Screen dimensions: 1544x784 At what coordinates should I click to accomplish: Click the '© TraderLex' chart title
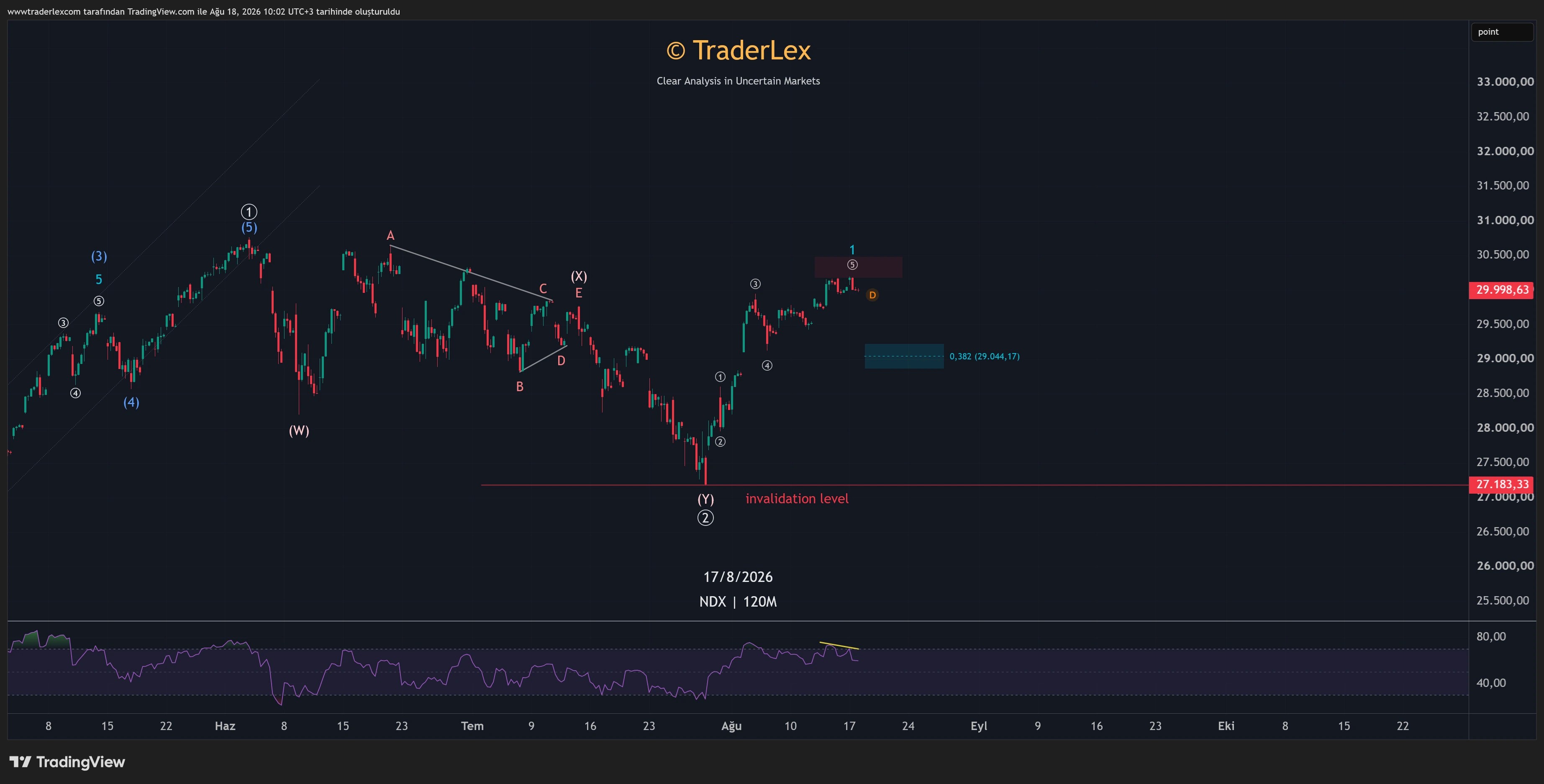point(739,50)
